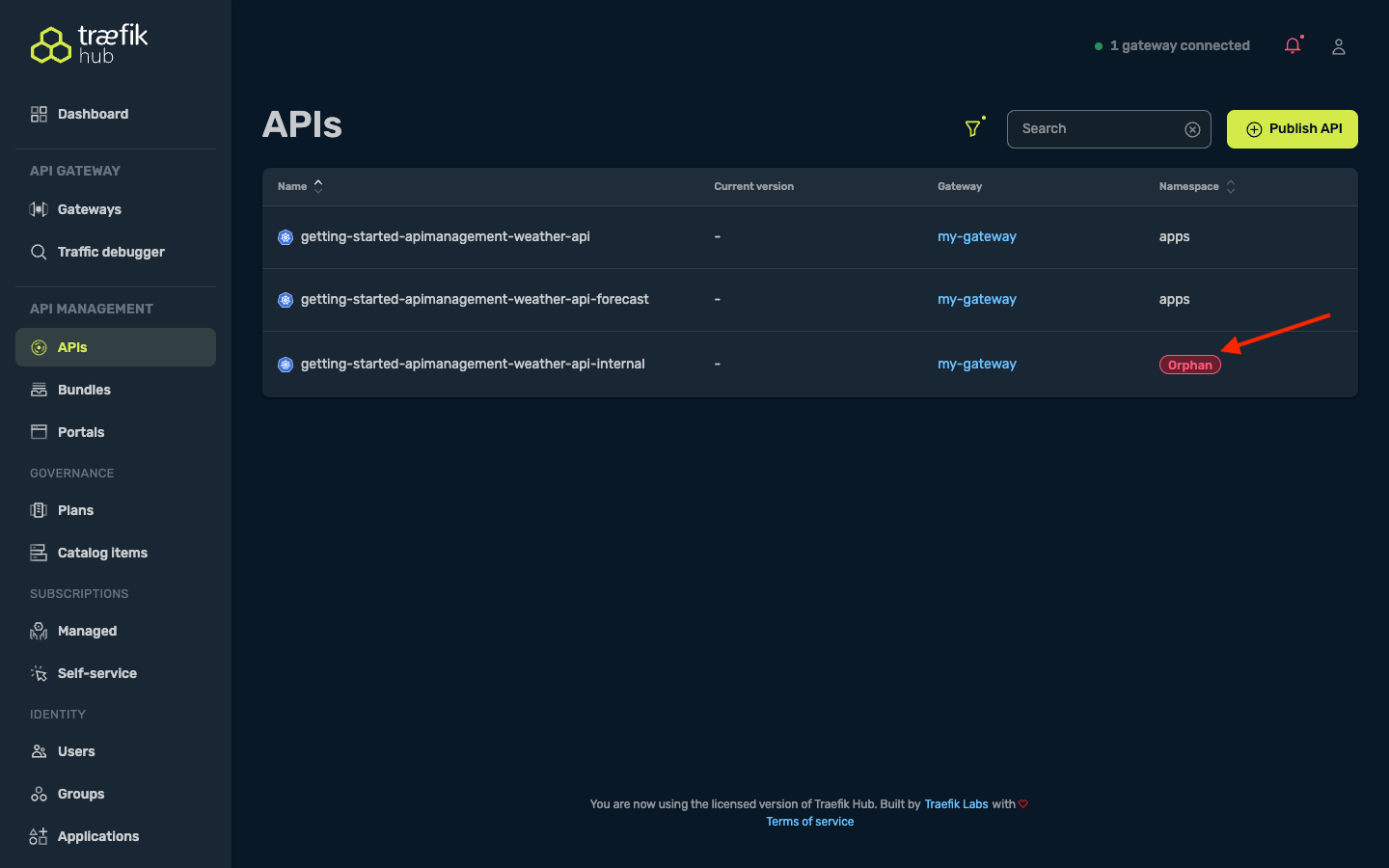Go to Traffic debugger page
The image size is (1389, 868).
(x=111, y=252)
